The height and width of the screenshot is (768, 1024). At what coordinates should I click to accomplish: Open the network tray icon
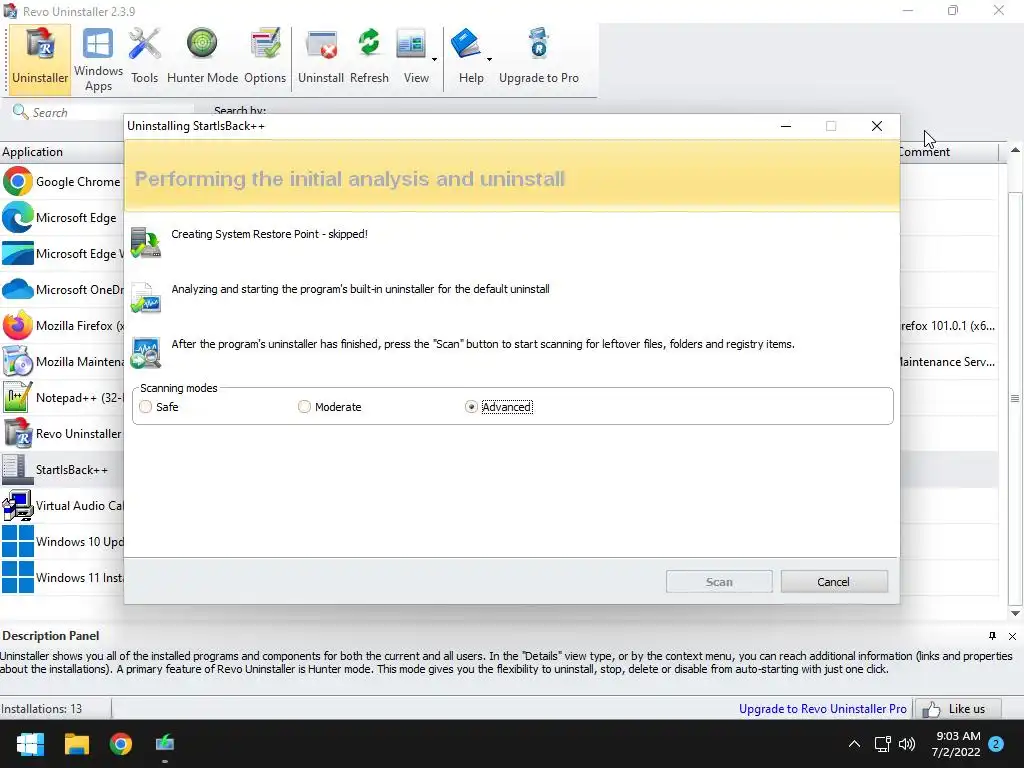coord(882,744)
